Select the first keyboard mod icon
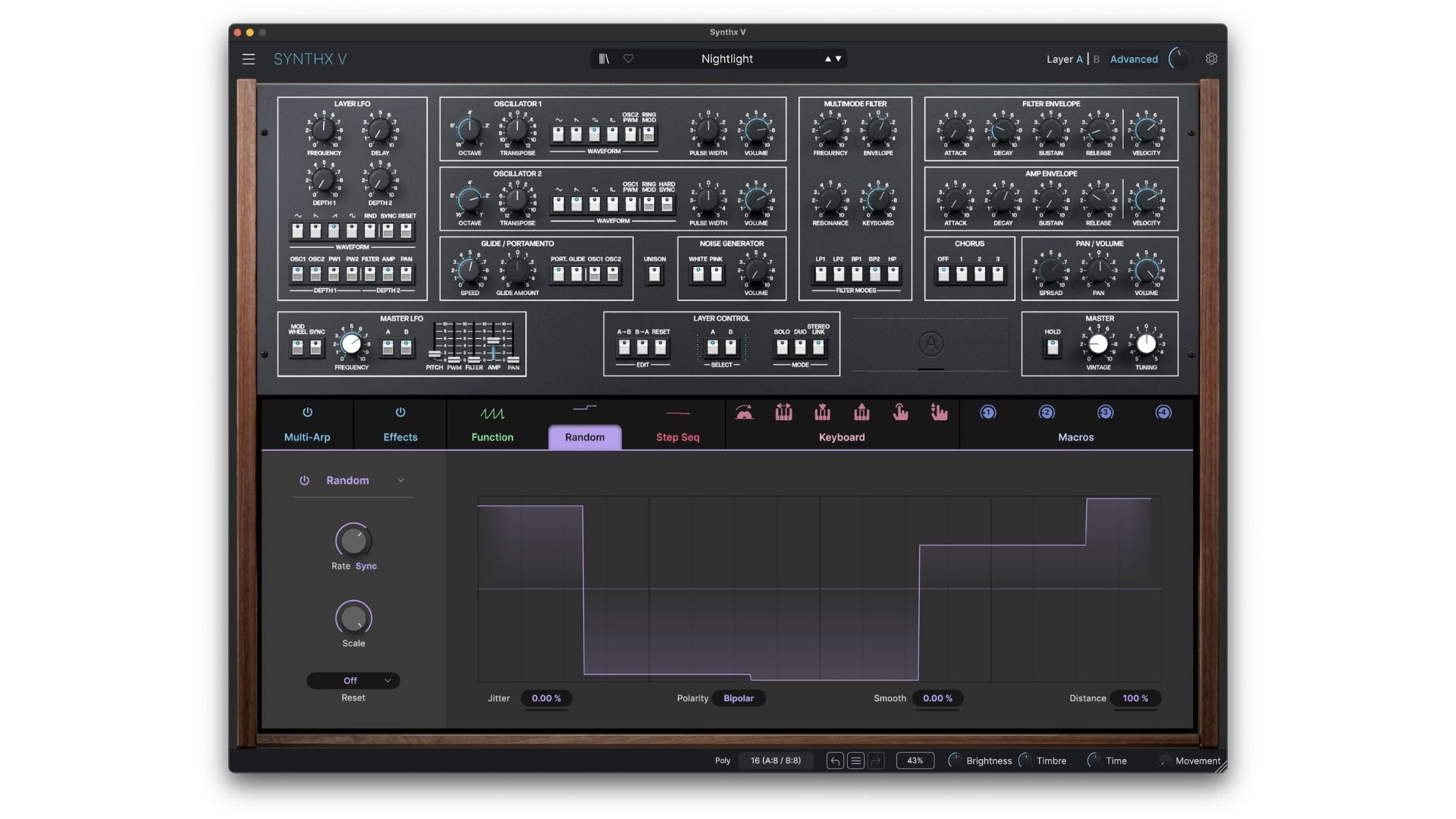This screenshot has width=1456, height=819. click(x=744, y=413)
